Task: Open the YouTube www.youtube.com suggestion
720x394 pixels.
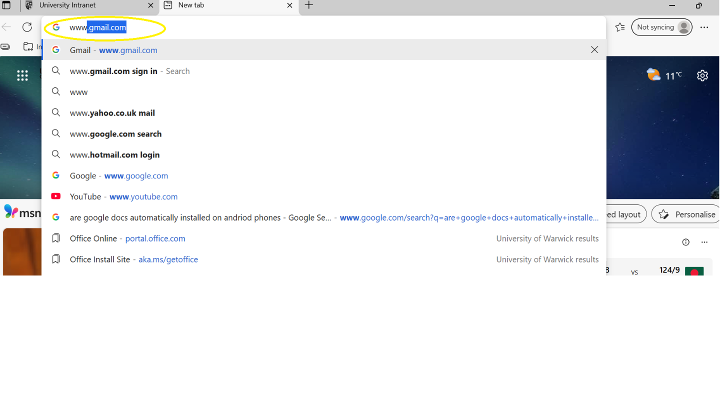Action: [324, 197]
